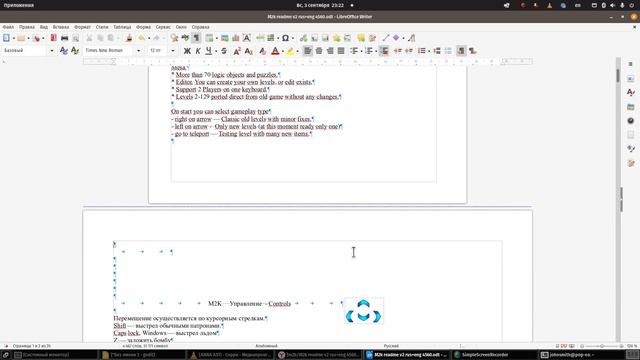This screenshot has height=360, width=640.
Task: Open the Сервис menu
Action: click(x=163, y=27)
